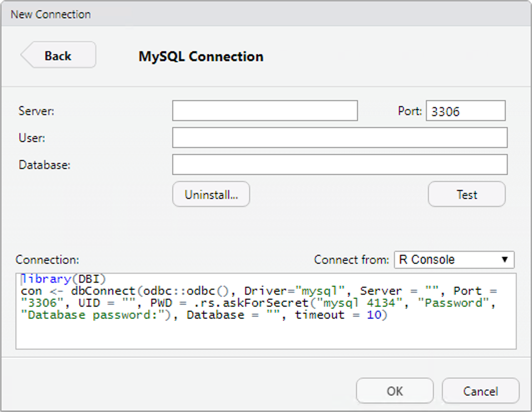Test the MySQL connection
The width and height of the screenshot is (532, 412).
tap(467, 194)
